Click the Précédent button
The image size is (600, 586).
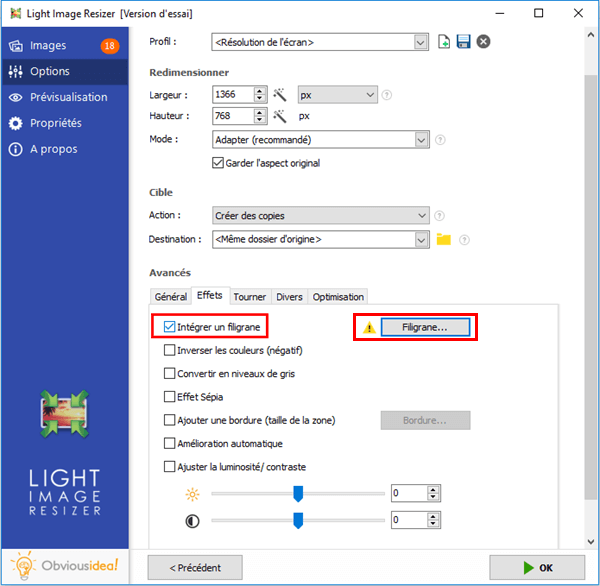(x=195, y=568)
